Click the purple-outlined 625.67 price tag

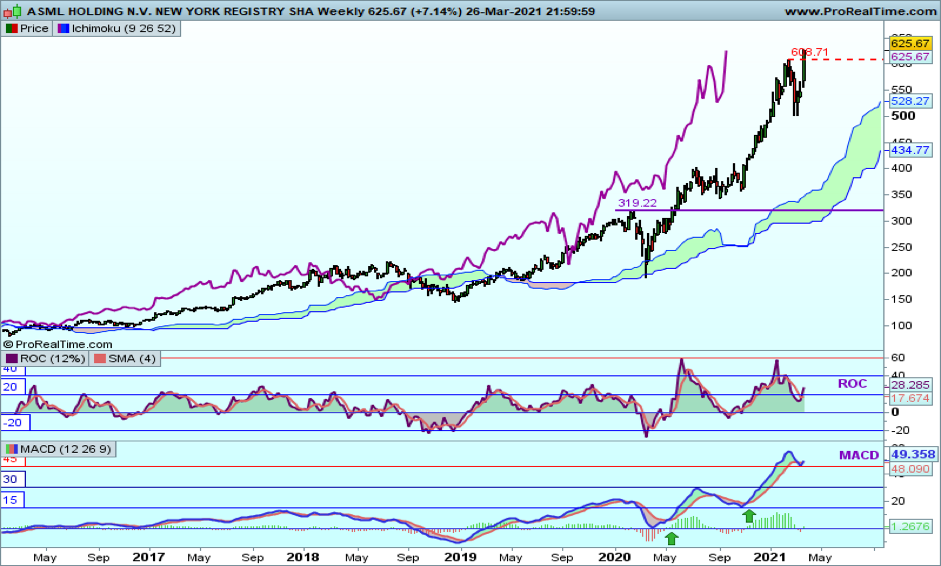click(x=910, y=56)
